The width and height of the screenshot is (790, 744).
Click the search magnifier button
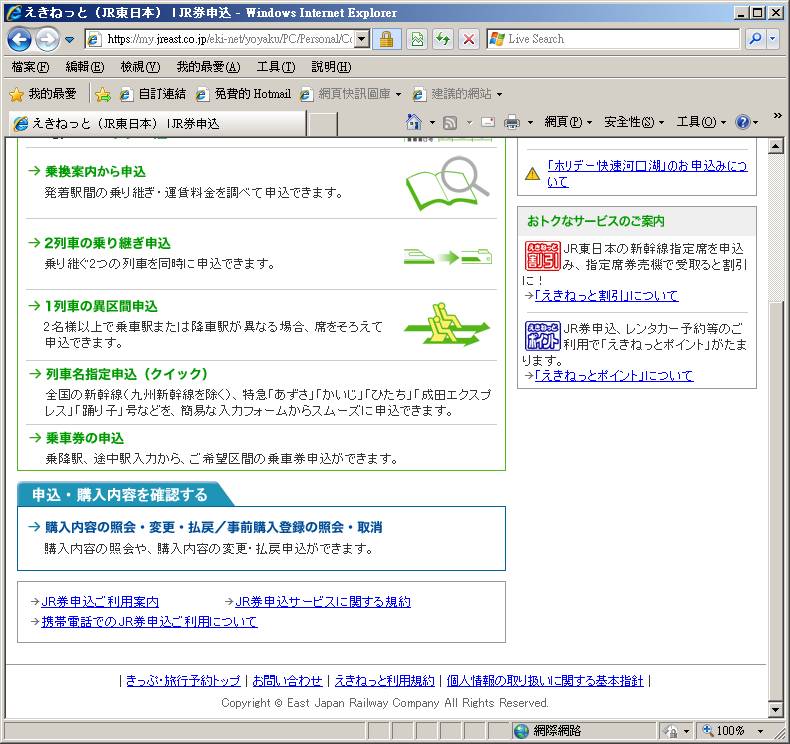point(755,39)
